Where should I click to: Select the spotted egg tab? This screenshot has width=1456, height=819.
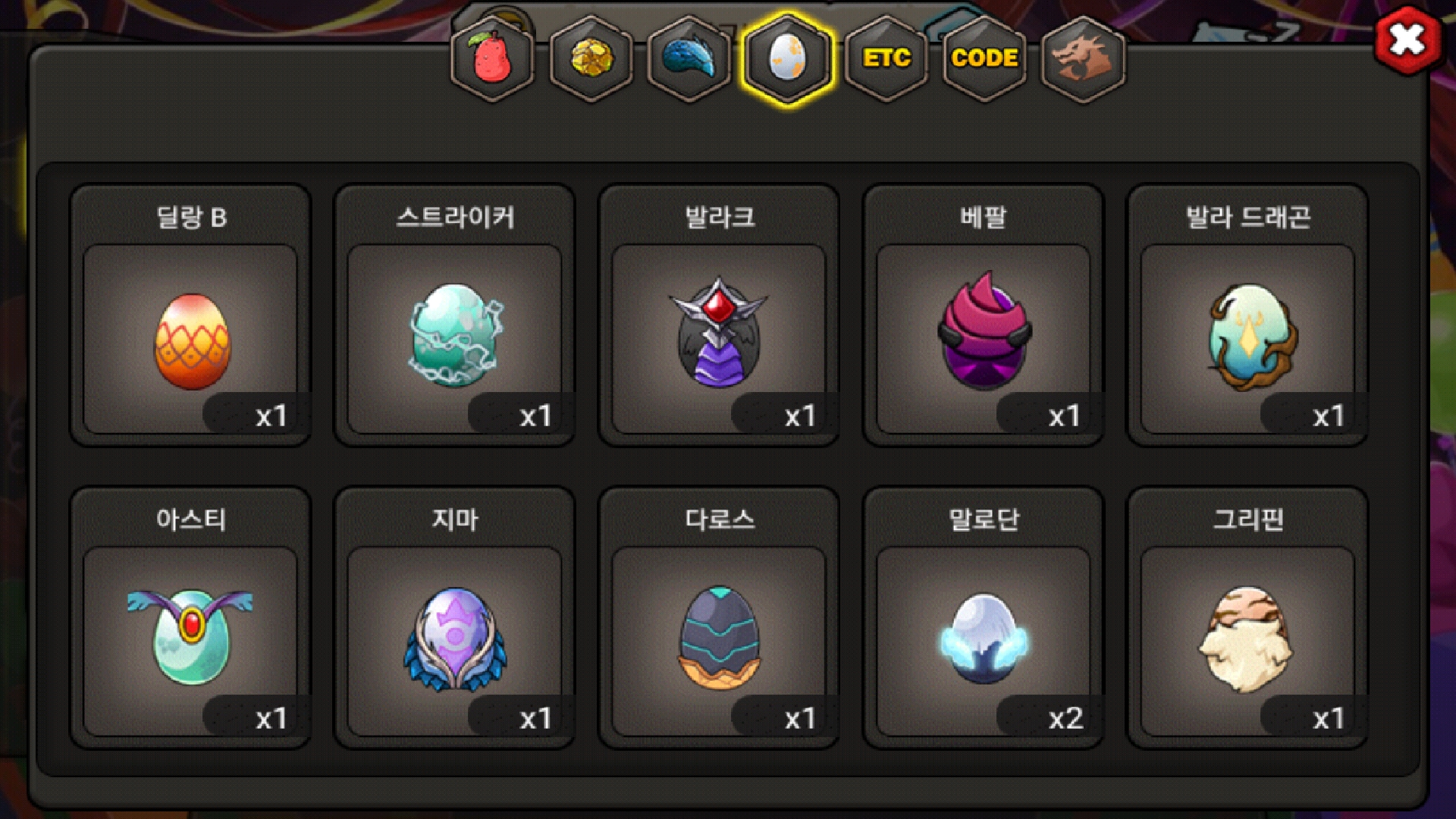point(787,58)
